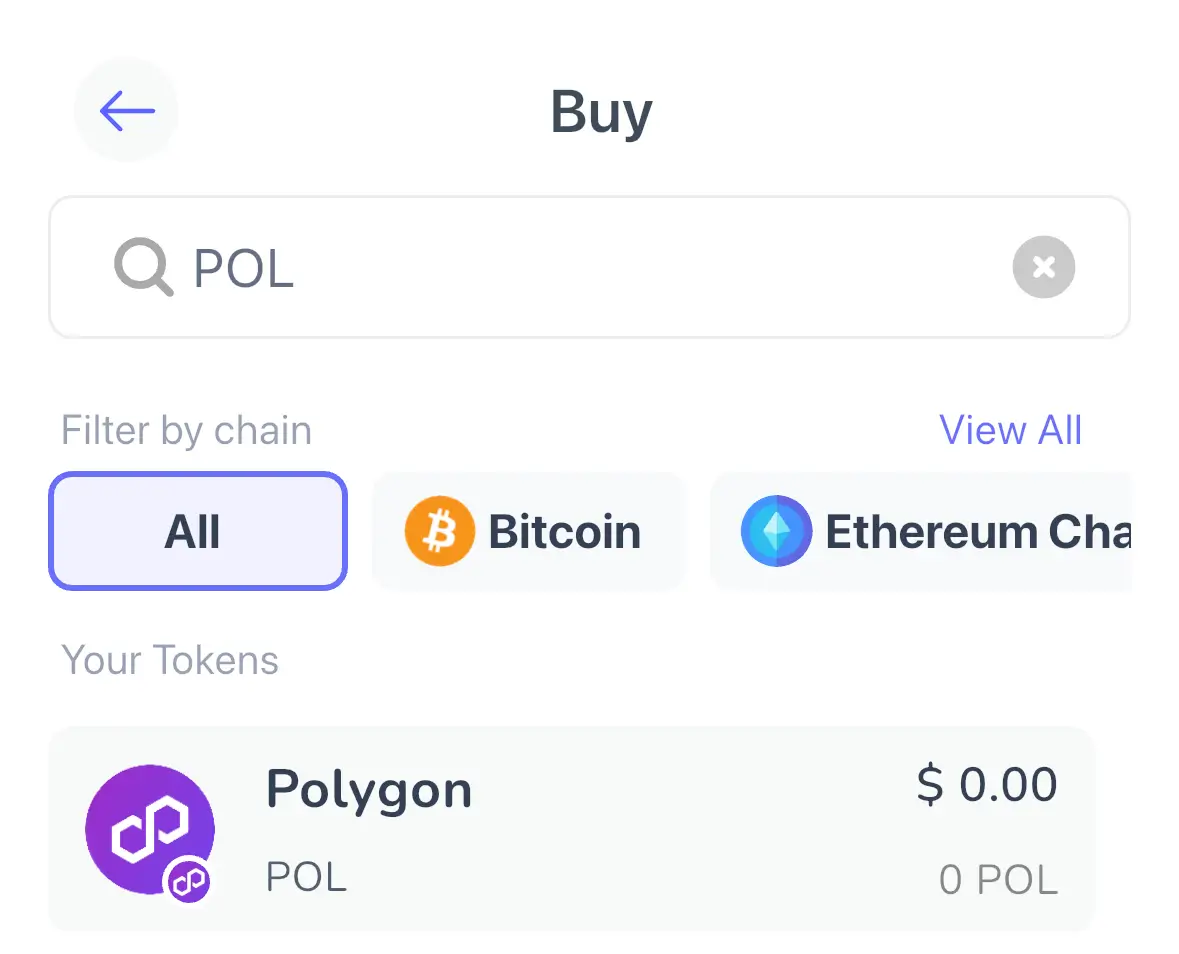Image resolution: width=1179 pixels, height=954 pixels.
Task: Click the Your Tokens section header
Action: coord(170,660)
